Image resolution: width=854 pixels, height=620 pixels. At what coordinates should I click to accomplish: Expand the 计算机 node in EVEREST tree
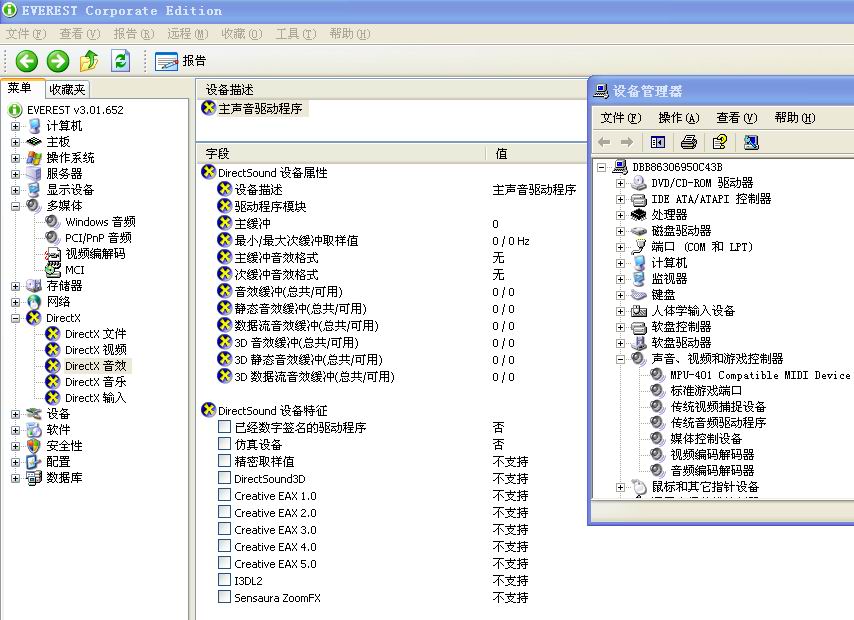(x=15, y=126)
